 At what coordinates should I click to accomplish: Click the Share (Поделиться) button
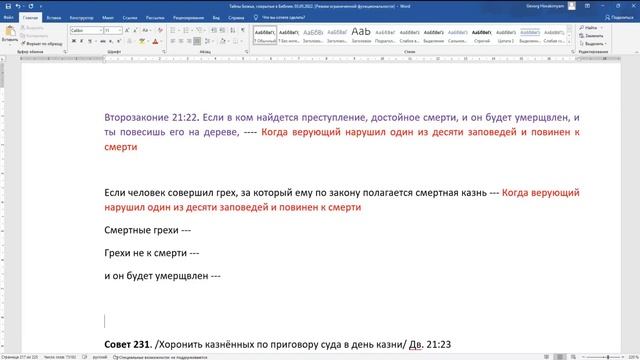click(619, 18)
